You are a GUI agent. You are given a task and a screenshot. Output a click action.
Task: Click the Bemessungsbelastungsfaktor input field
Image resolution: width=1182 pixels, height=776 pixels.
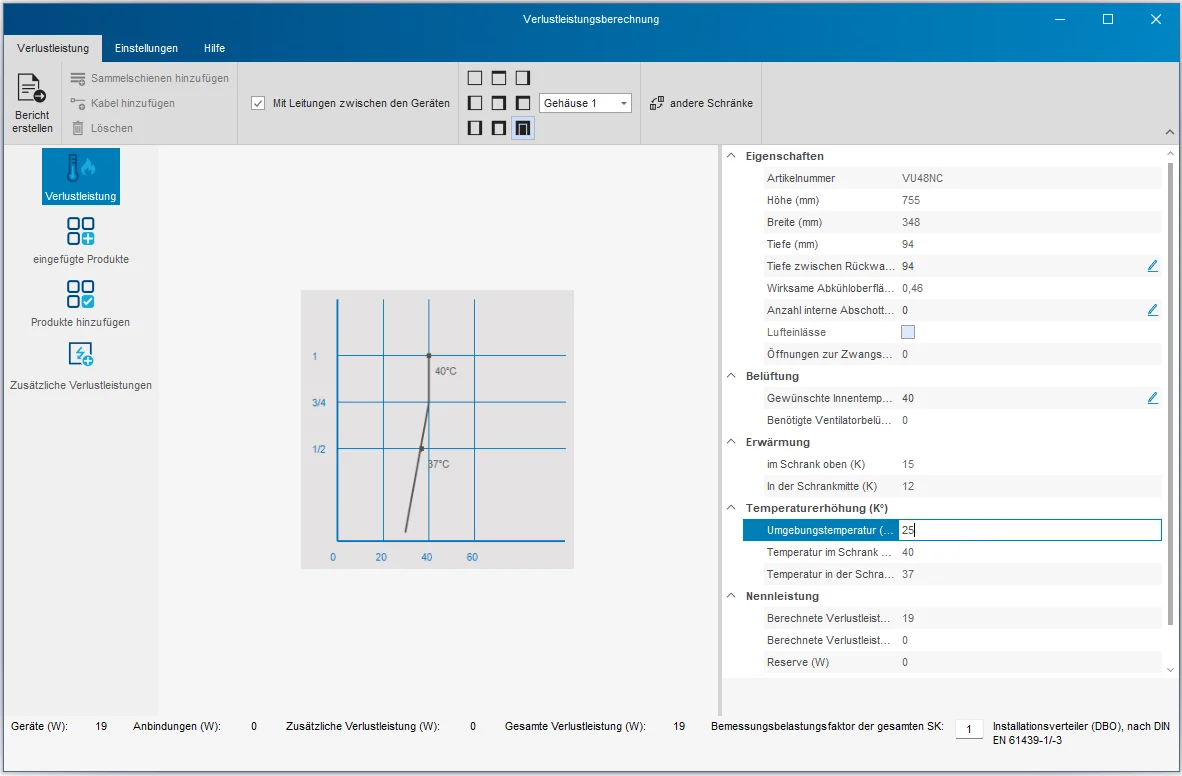pyautogui.click(x=969, y=728)
